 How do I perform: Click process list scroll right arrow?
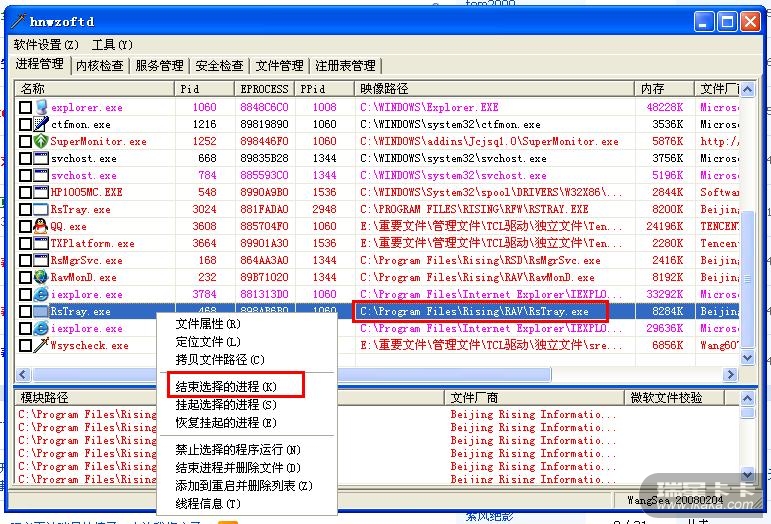731,375
